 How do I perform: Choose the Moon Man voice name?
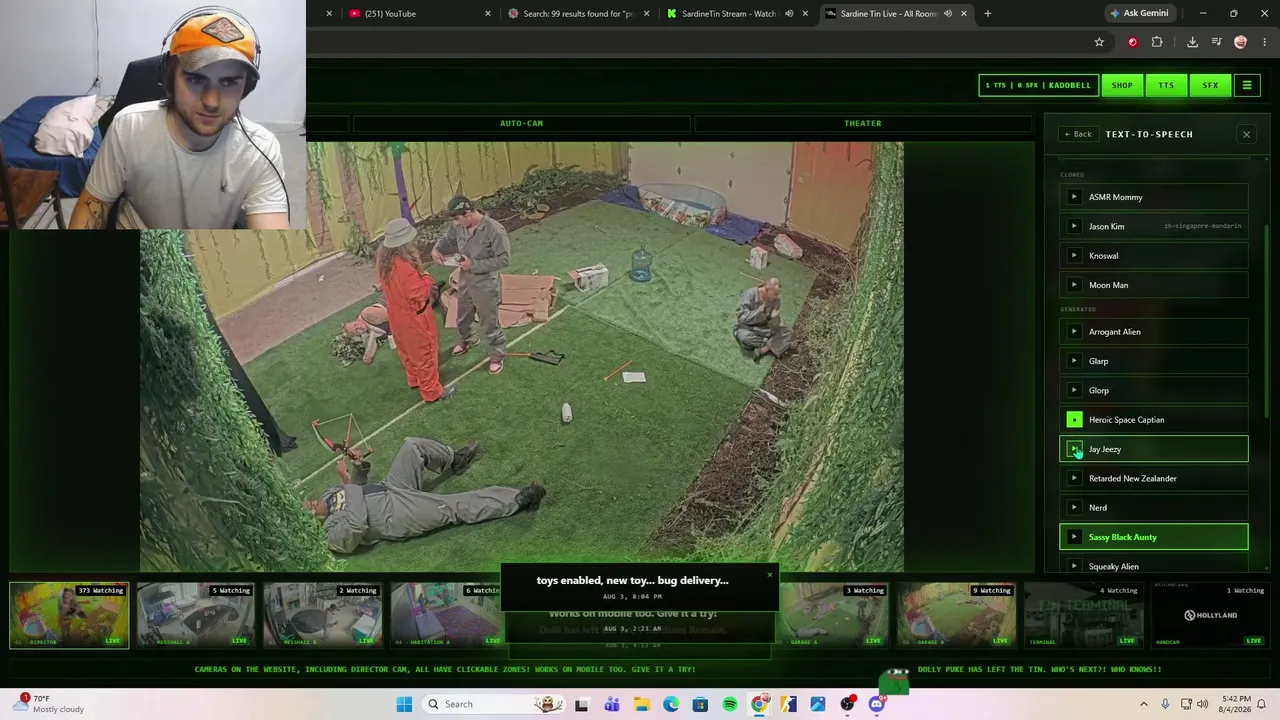[1108, 285]
